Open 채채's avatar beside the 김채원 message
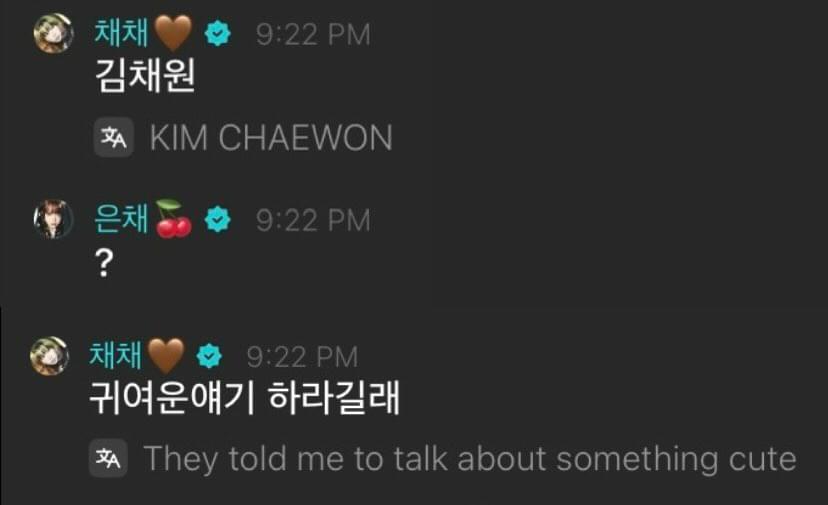The image size is (828, 505). click(53, 33)
